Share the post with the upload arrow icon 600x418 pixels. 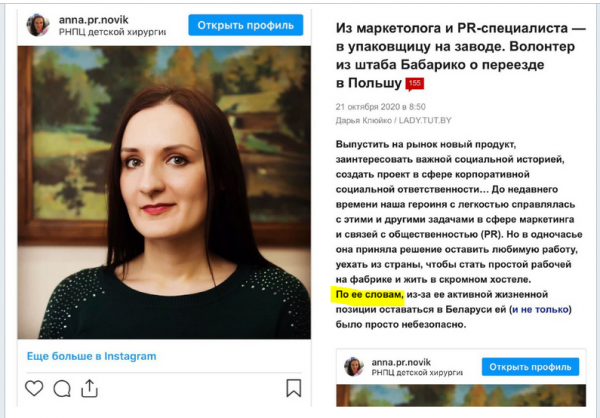click(x=89, y=388)
